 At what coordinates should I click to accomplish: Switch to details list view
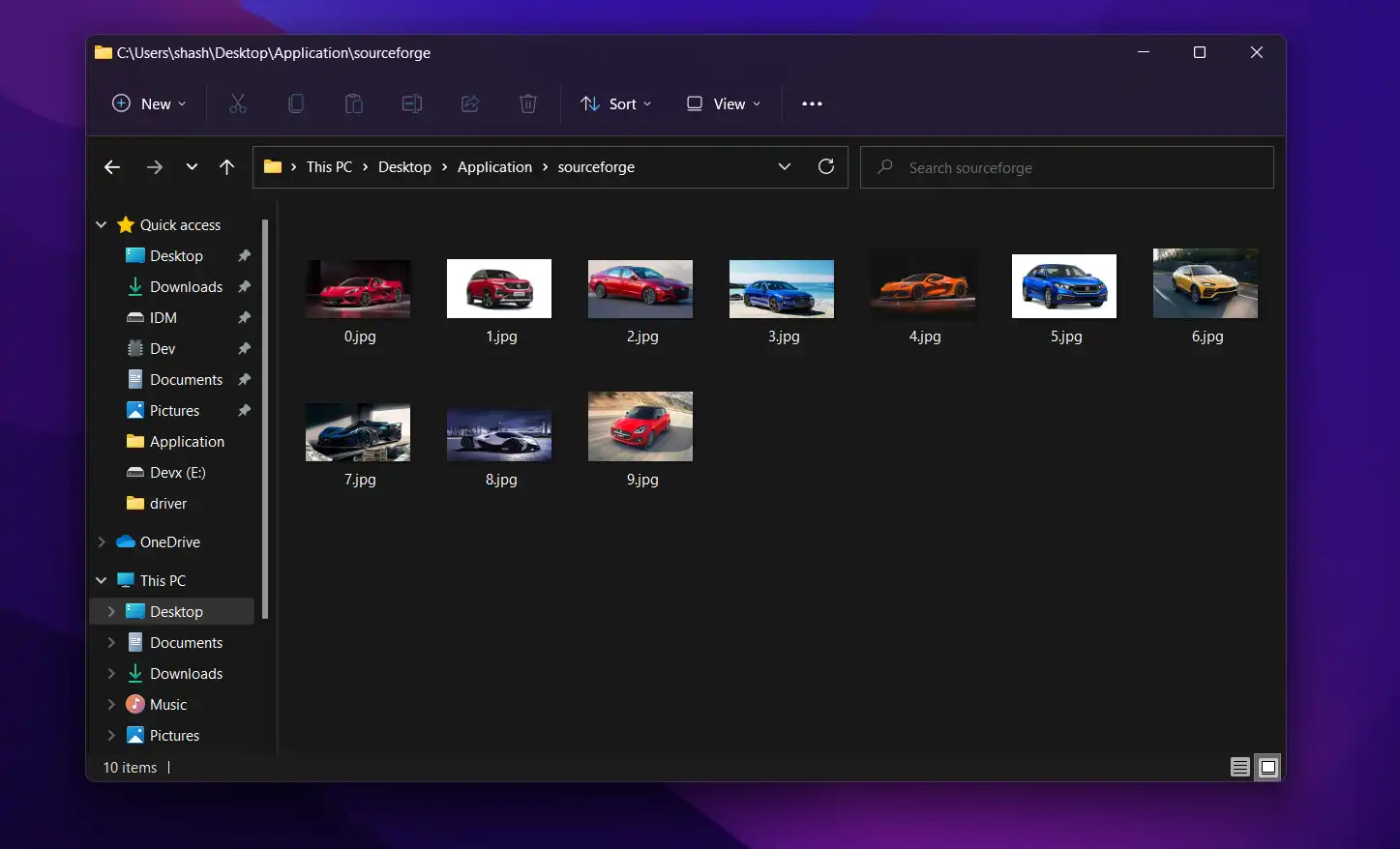(1239, 768)
